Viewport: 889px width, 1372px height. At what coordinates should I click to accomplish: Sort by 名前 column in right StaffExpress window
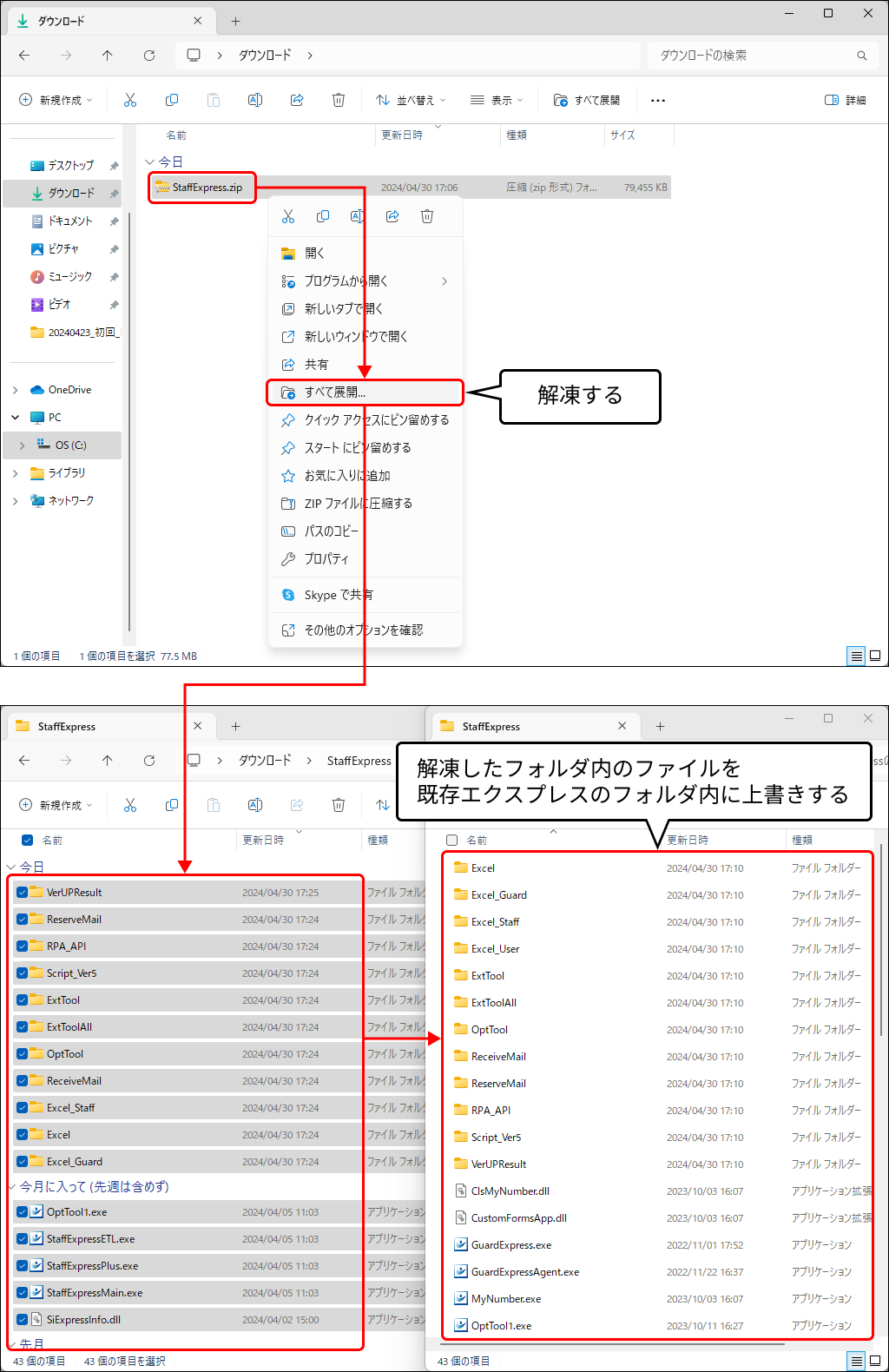tap(477, 841)
